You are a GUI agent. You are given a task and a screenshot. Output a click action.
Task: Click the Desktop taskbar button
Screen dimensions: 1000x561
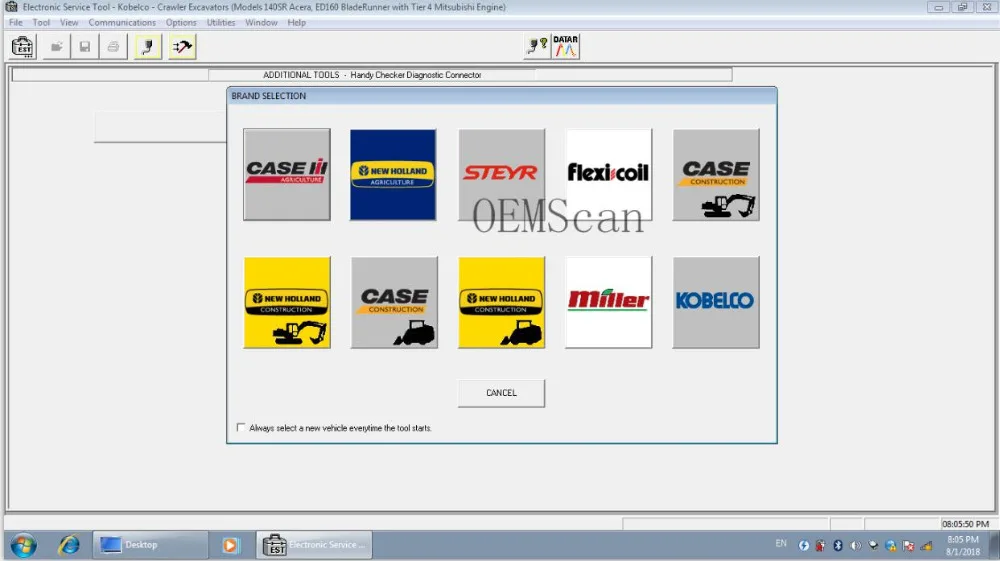tap(150, 545)
